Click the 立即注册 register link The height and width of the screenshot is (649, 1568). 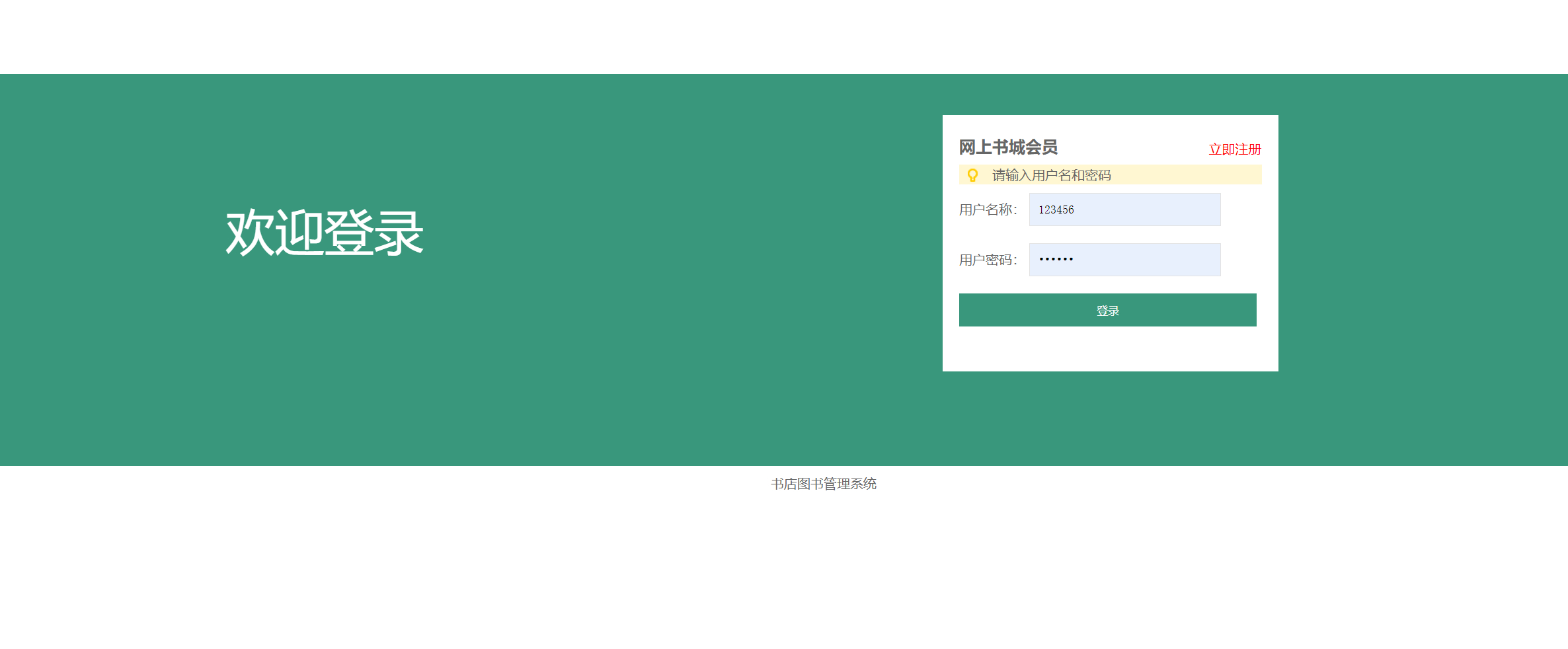tap(1235, 149)
